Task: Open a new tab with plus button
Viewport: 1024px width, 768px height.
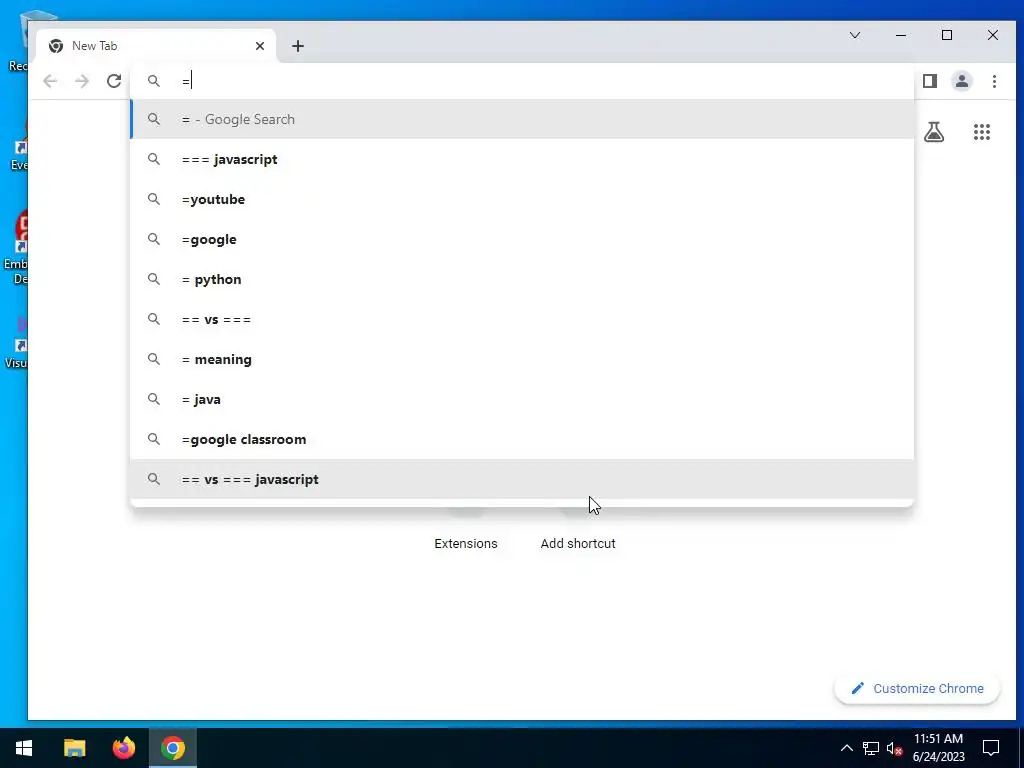Action: pyautogui.click(x=298, y=46)
